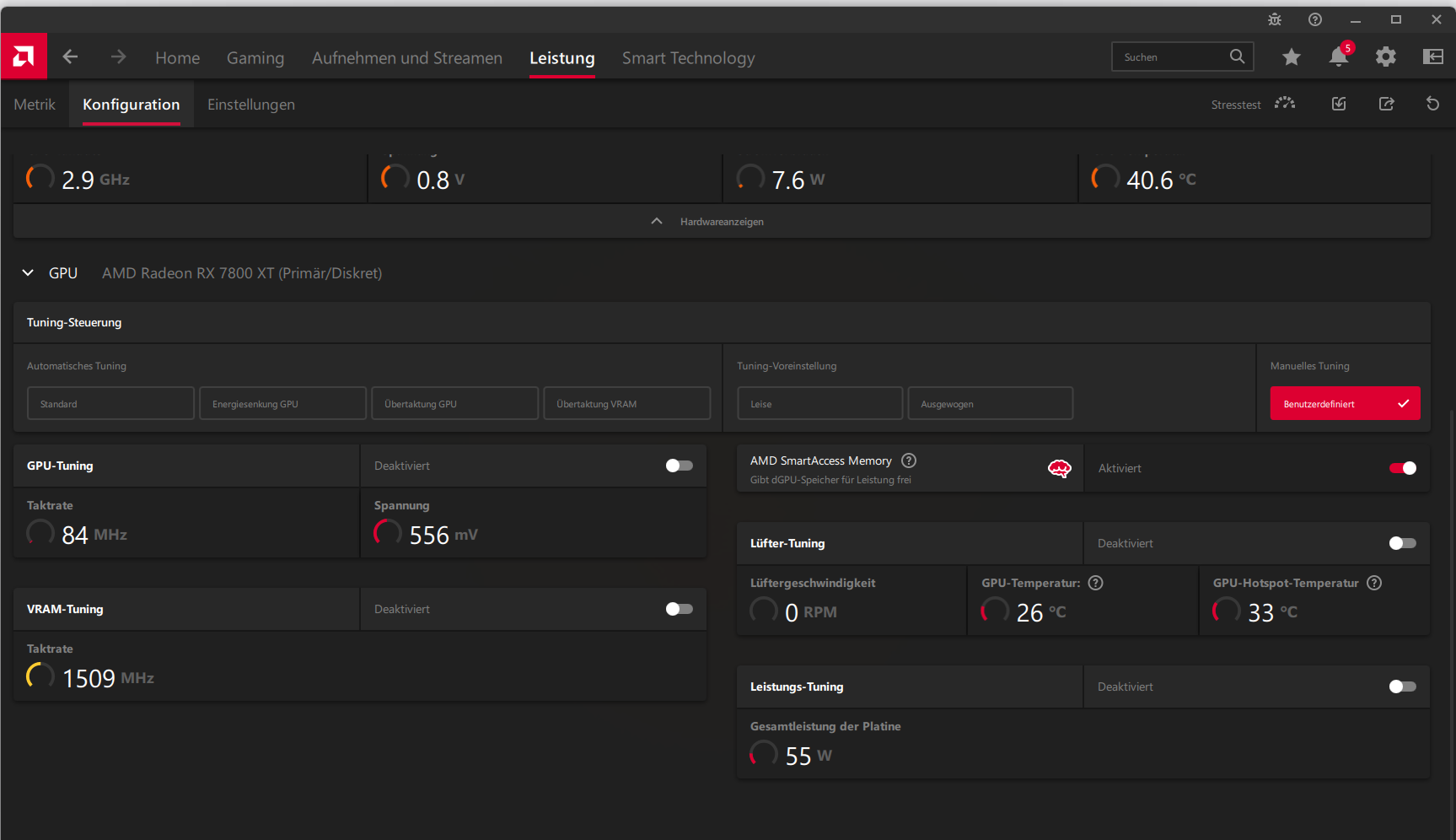The height and width of the screenshot is (840, 1456).
Task: Click 'Gibt dGPU-Speicher für Leistung frei' text
Action: tap(830, 480)
